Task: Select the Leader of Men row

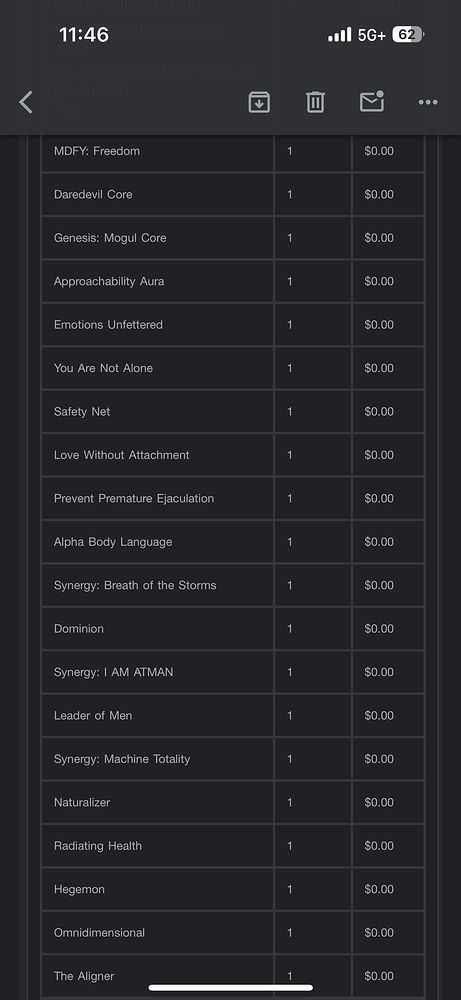Action: (x=233, y=716)
